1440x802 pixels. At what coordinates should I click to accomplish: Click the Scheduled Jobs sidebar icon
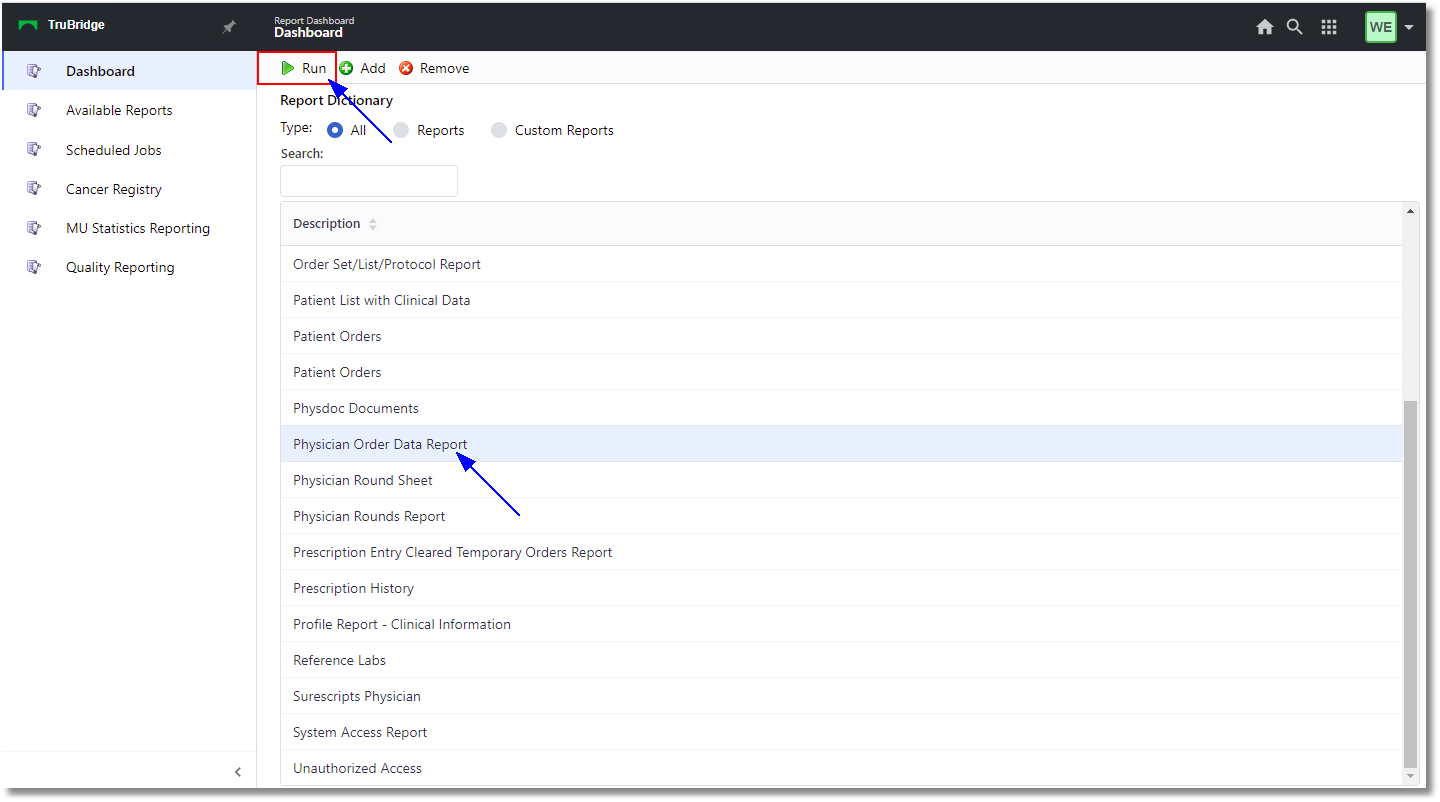click(34, 150)
